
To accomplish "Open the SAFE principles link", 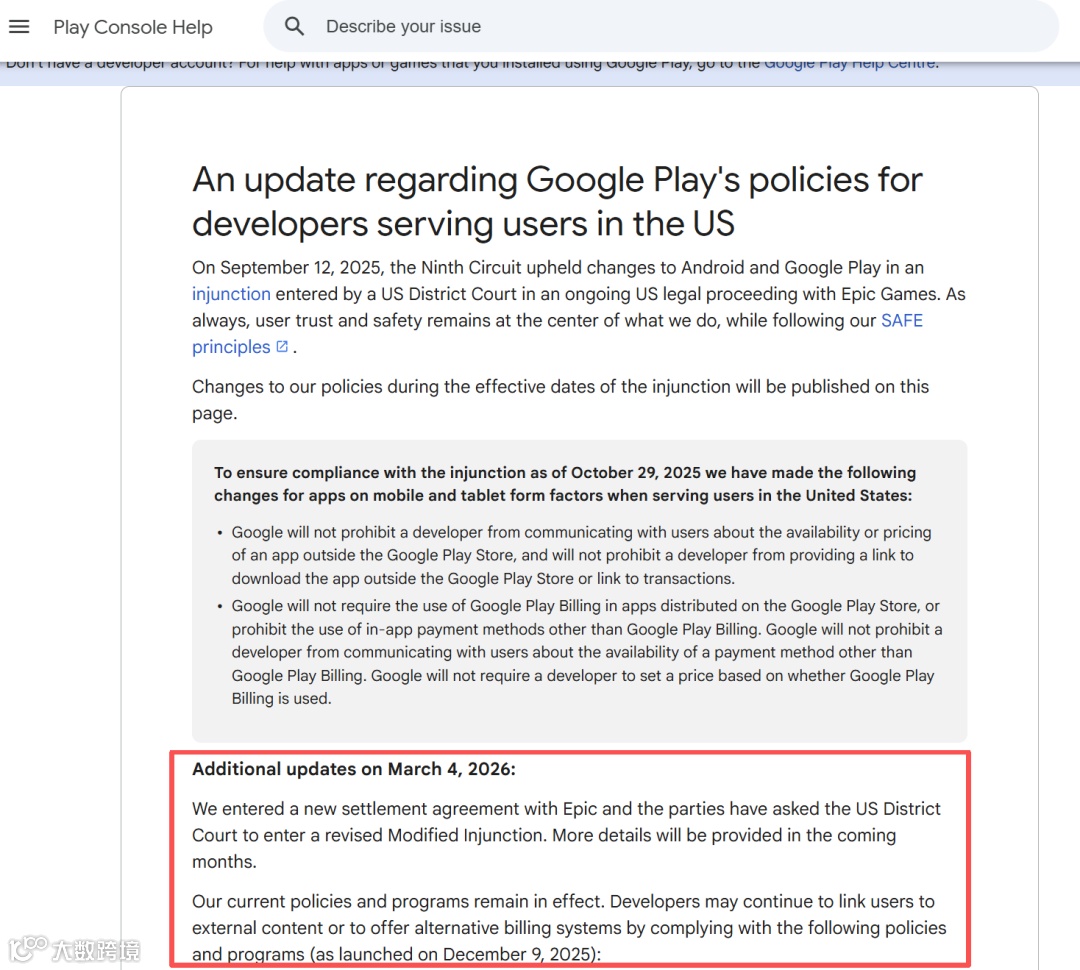I will tap(902, 320).
